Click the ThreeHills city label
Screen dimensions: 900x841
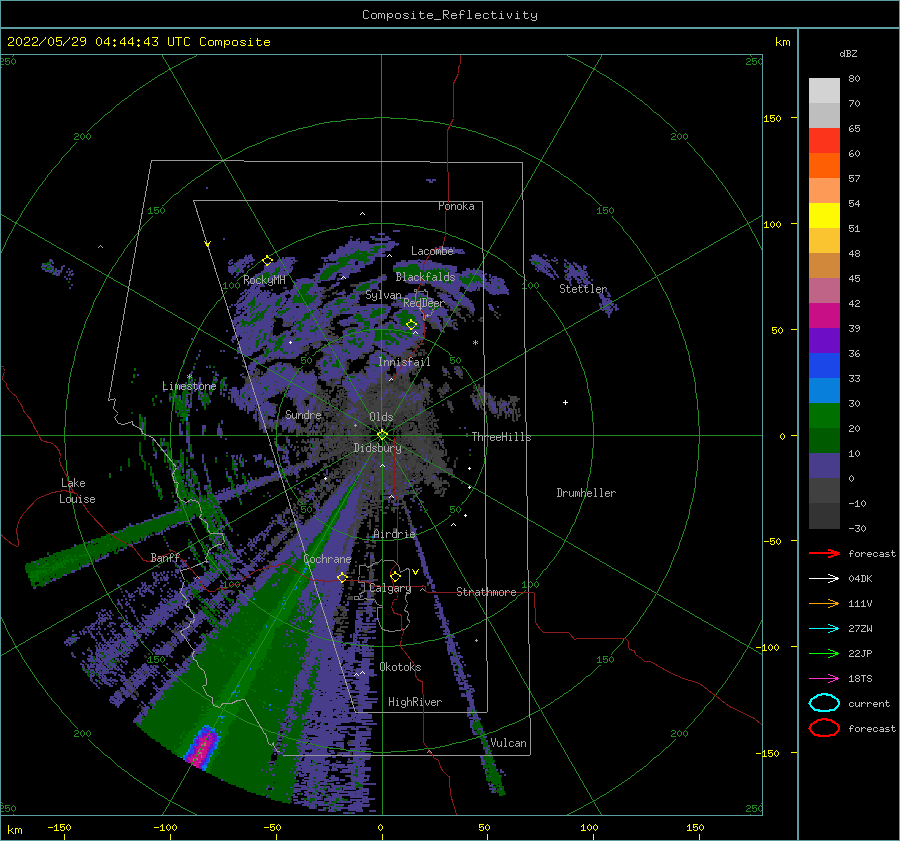point(501,437)
